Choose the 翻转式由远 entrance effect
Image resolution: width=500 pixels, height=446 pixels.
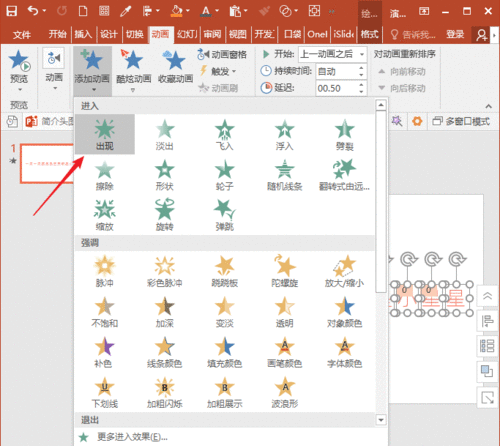pyautogui.click(x=345, y=175)
